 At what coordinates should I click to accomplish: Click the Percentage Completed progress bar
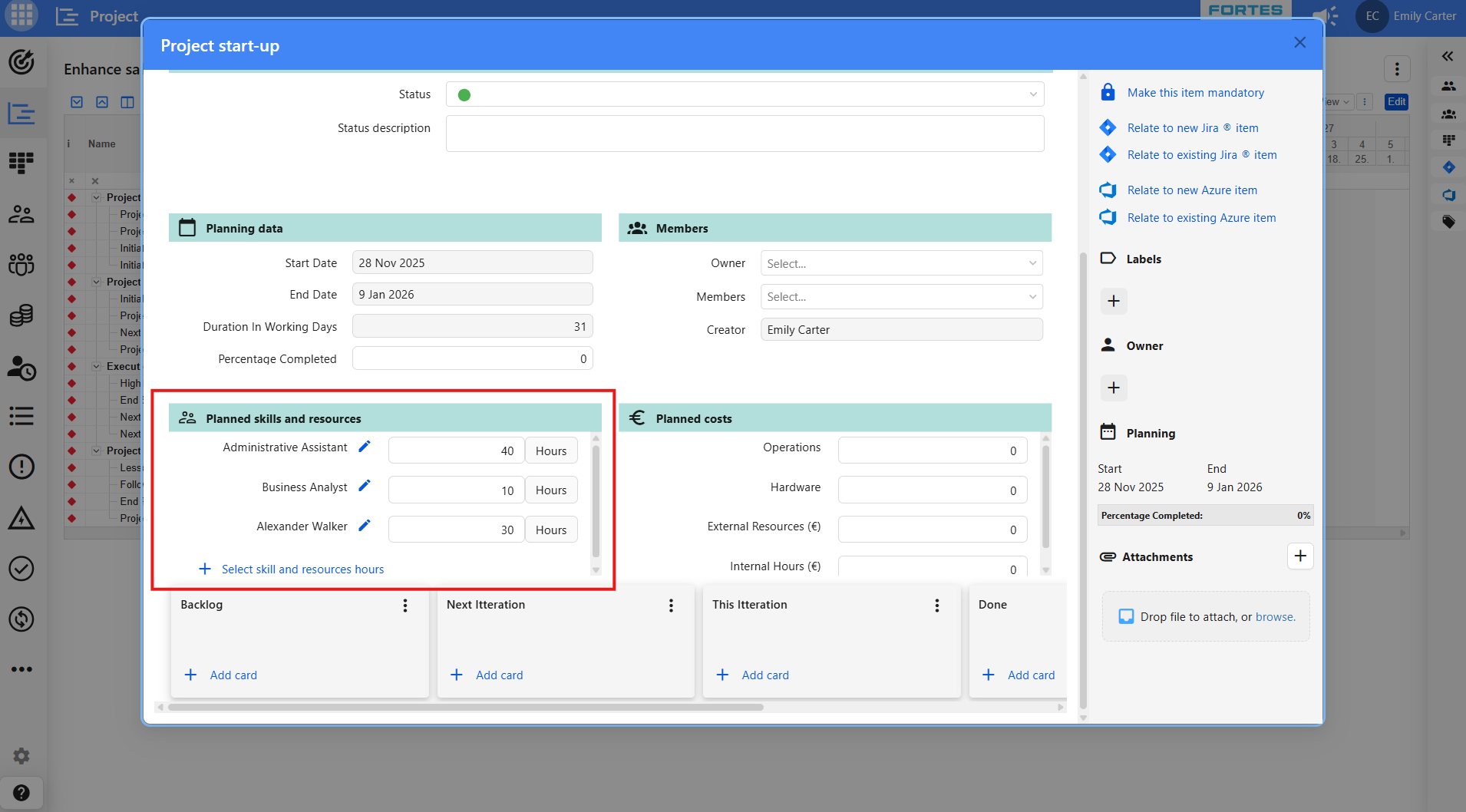(x=1205, y=515)
